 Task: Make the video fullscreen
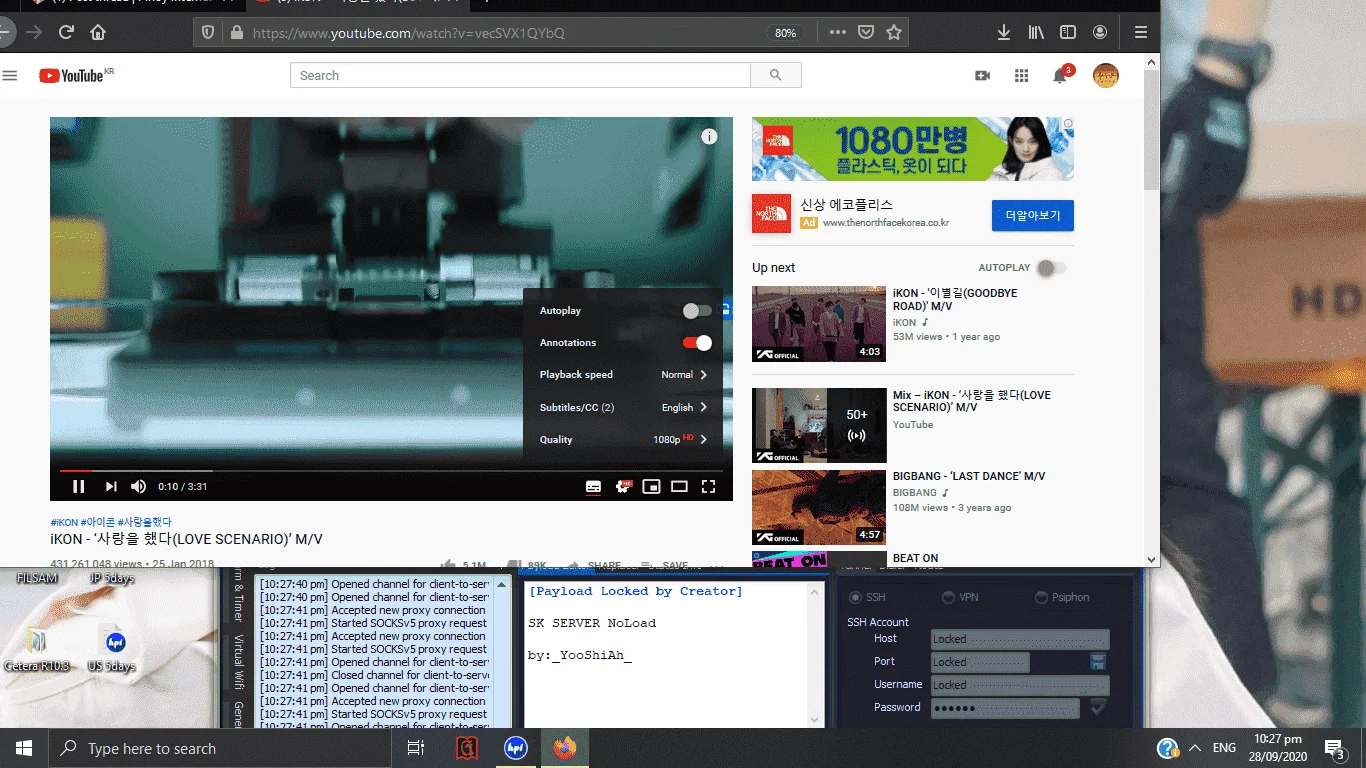click(x=708, y=487)
